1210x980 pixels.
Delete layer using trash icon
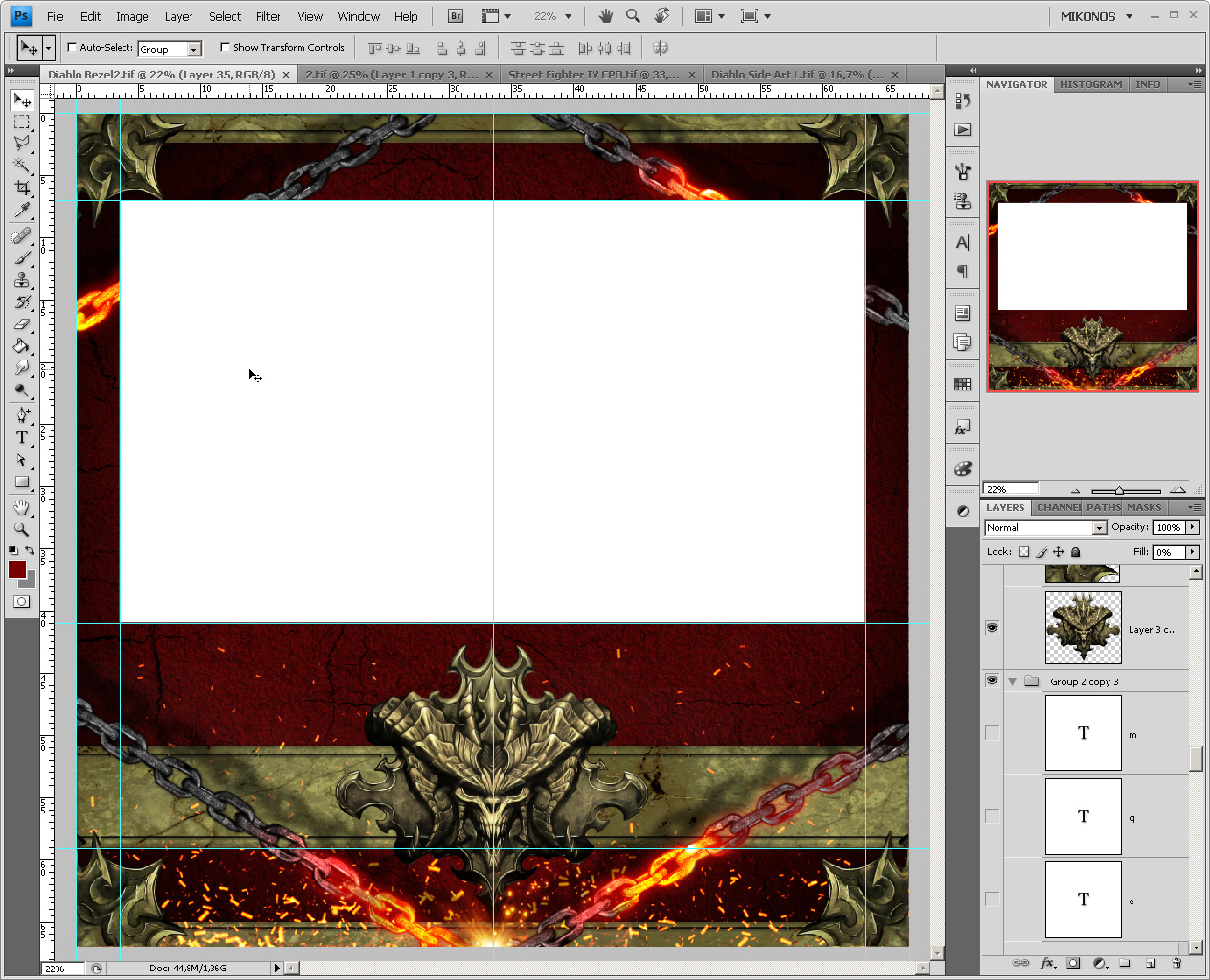click(1176, 963)
